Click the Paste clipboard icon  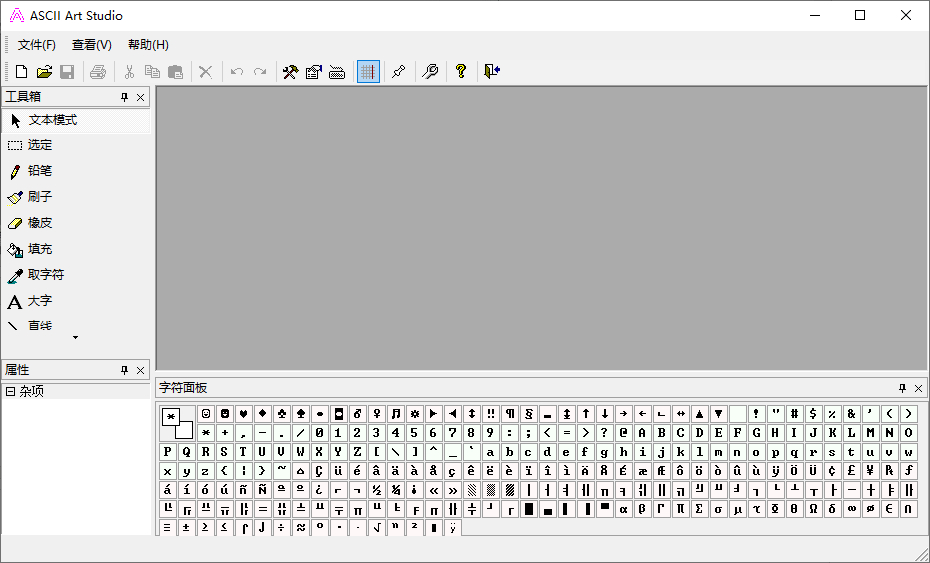tap(176, 72)
